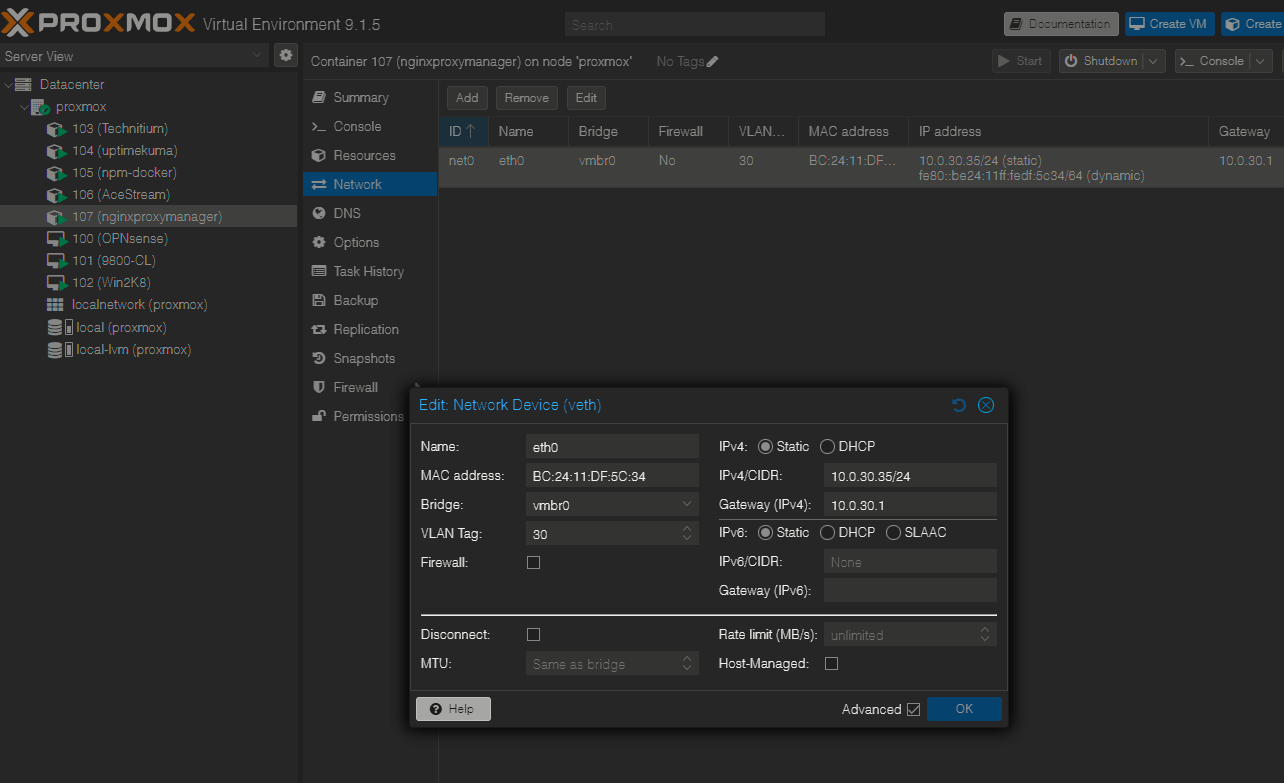Tick the Disconnect checkbox
1284x783 pixels.
click(533, 635)
